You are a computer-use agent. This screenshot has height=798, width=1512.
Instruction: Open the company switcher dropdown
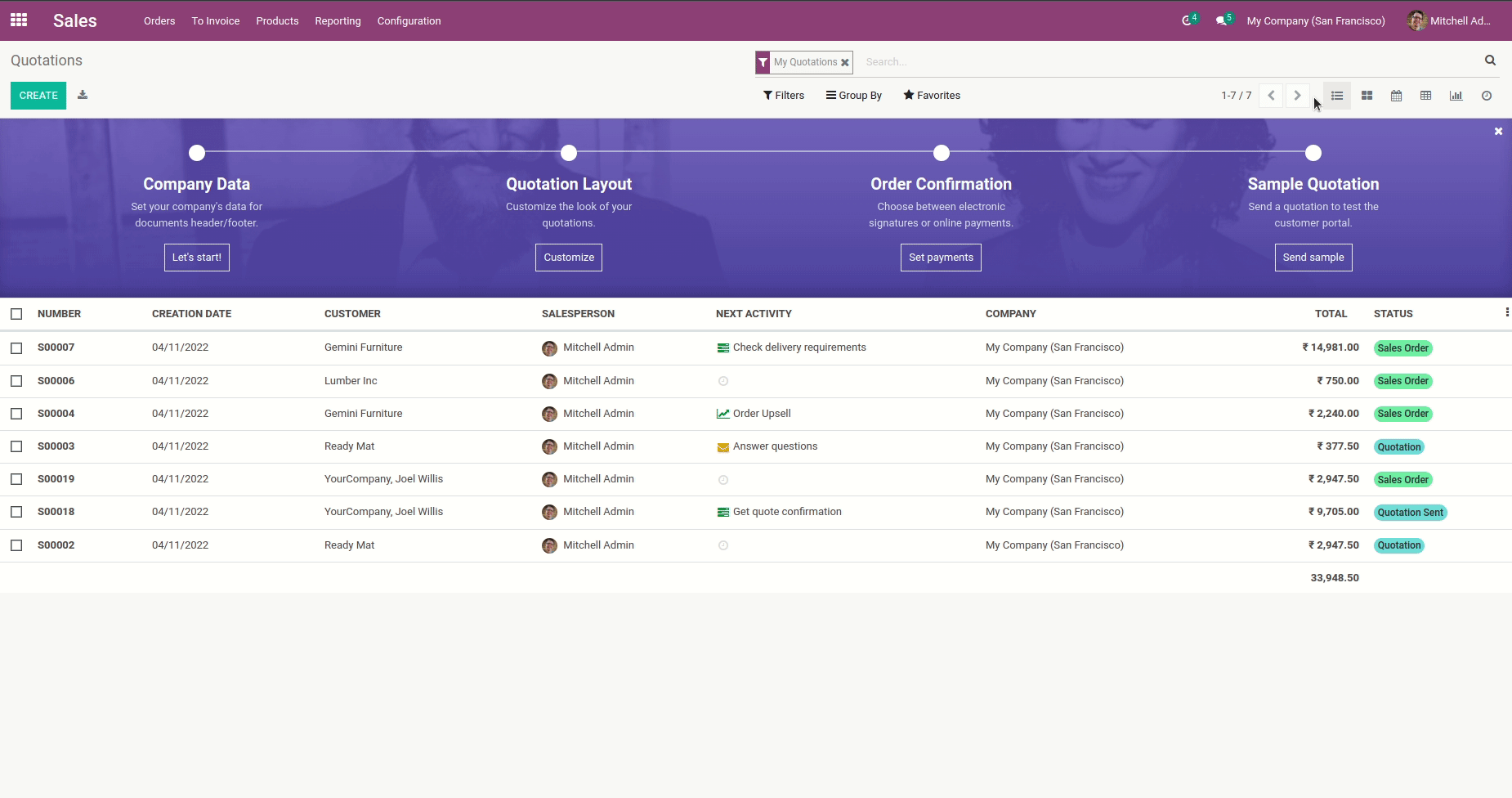click(x=1316, y=20)
